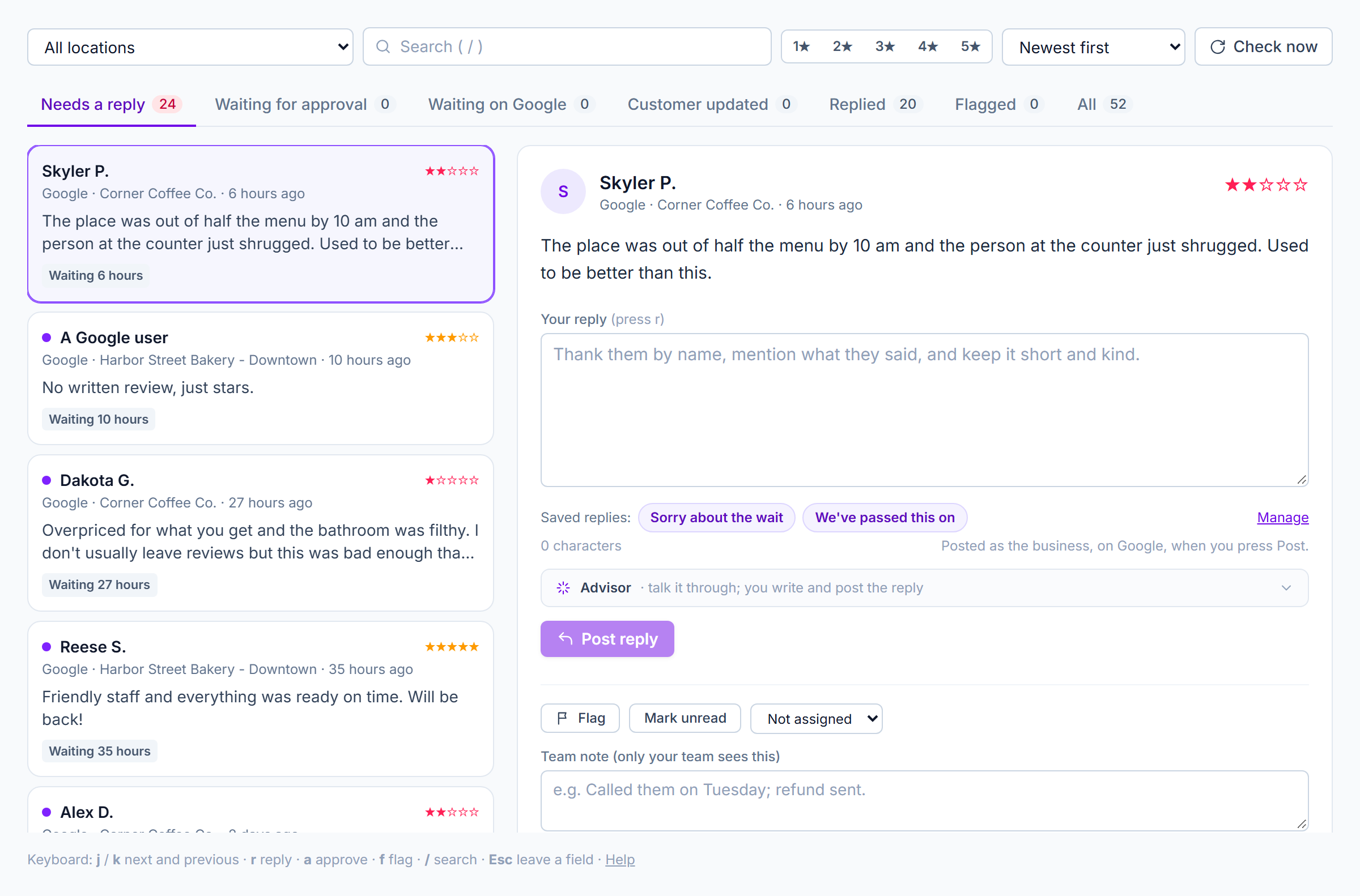Select the A Google user review card
The width and height of the screenshot is (1360, 896).
coord(261,378)
